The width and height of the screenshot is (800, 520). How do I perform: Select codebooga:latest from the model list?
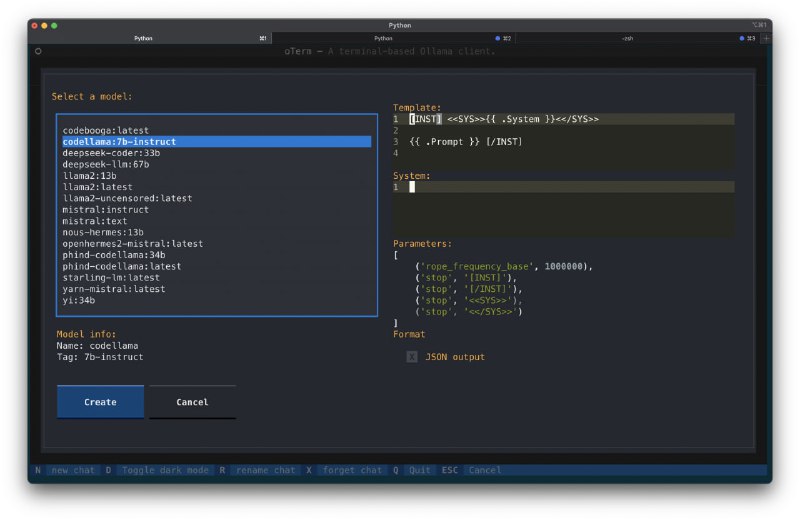pyautogui.click(x=105, y=130)
